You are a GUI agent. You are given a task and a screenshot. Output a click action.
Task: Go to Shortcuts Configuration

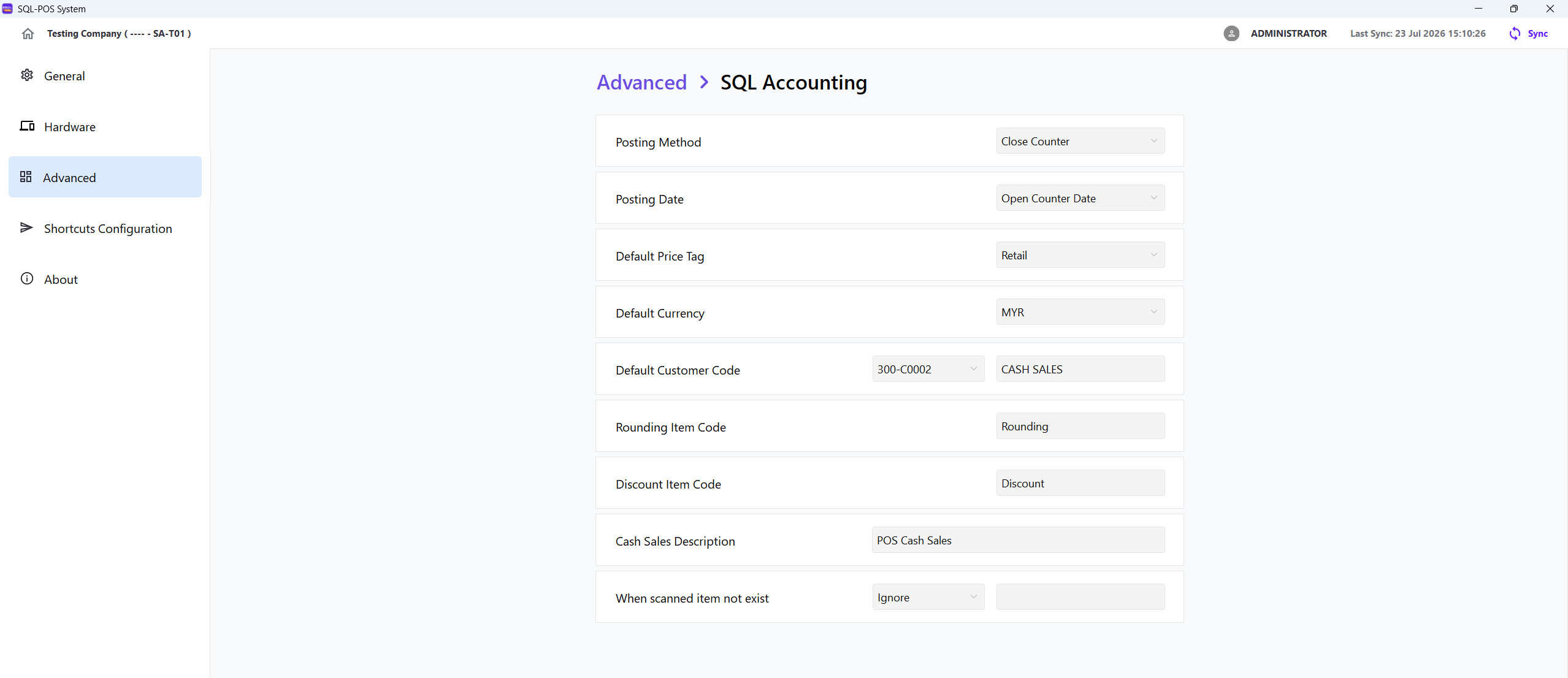click(x=105, y=228)
